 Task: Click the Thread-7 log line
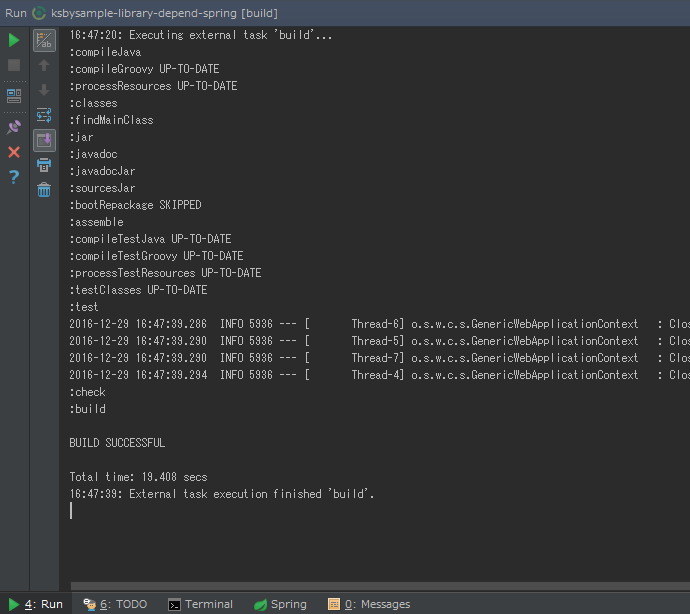(x=379, y=358)
